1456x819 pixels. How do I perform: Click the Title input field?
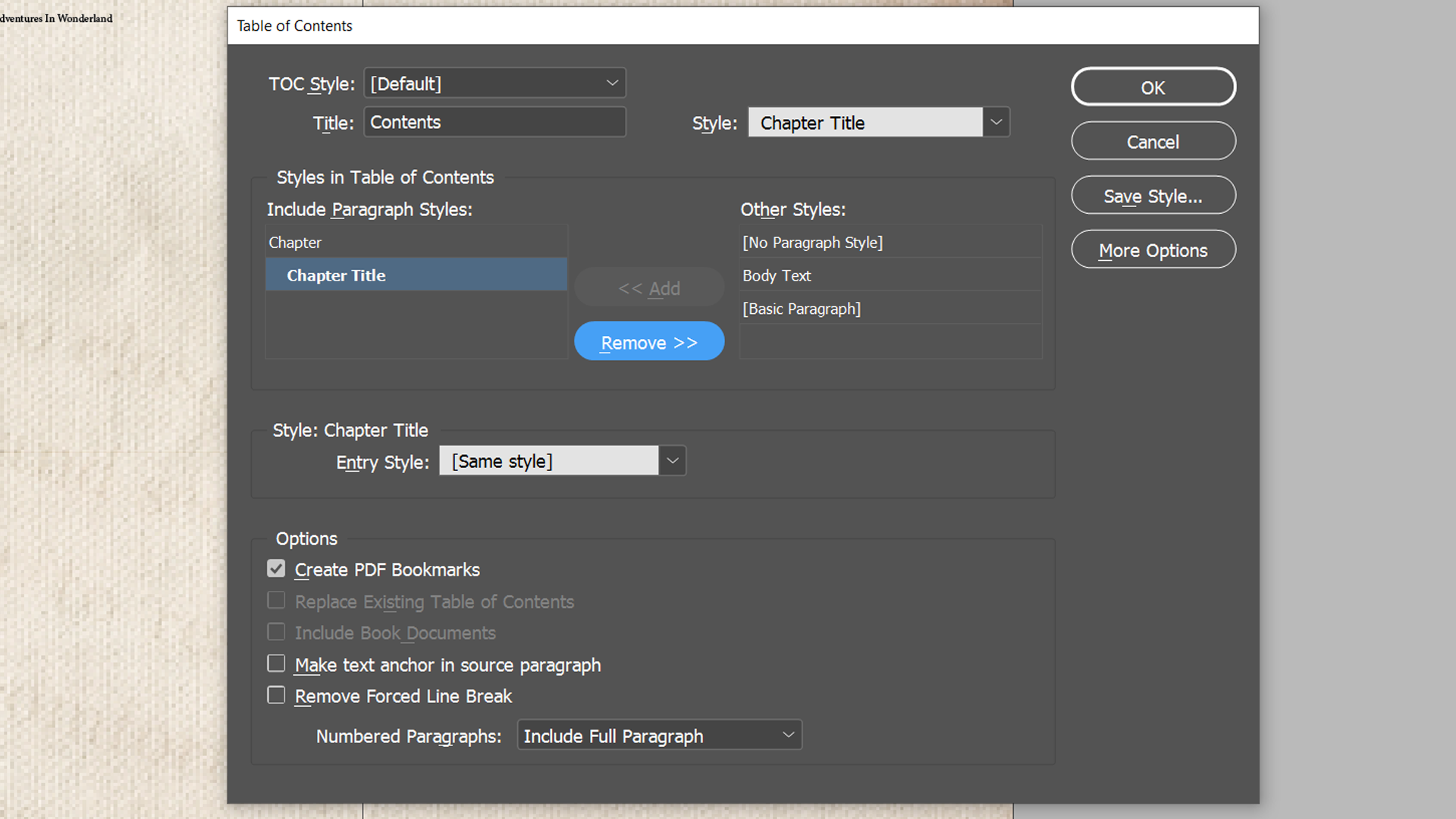[494, 122]
